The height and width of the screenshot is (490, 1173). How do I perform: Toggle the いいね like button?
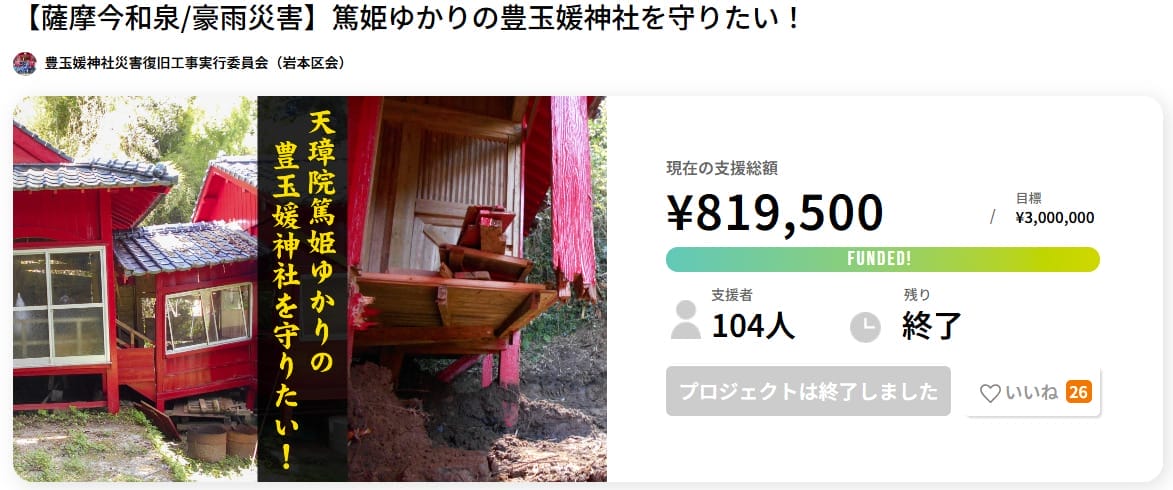point(1033,392)
